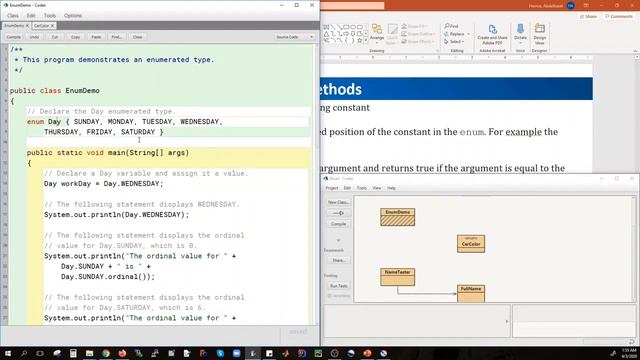Click the Close button in editor toolbar
Image resolution: width=640 pixels, height=360 pixels.
pyautogui.click(x=137, y=37)
